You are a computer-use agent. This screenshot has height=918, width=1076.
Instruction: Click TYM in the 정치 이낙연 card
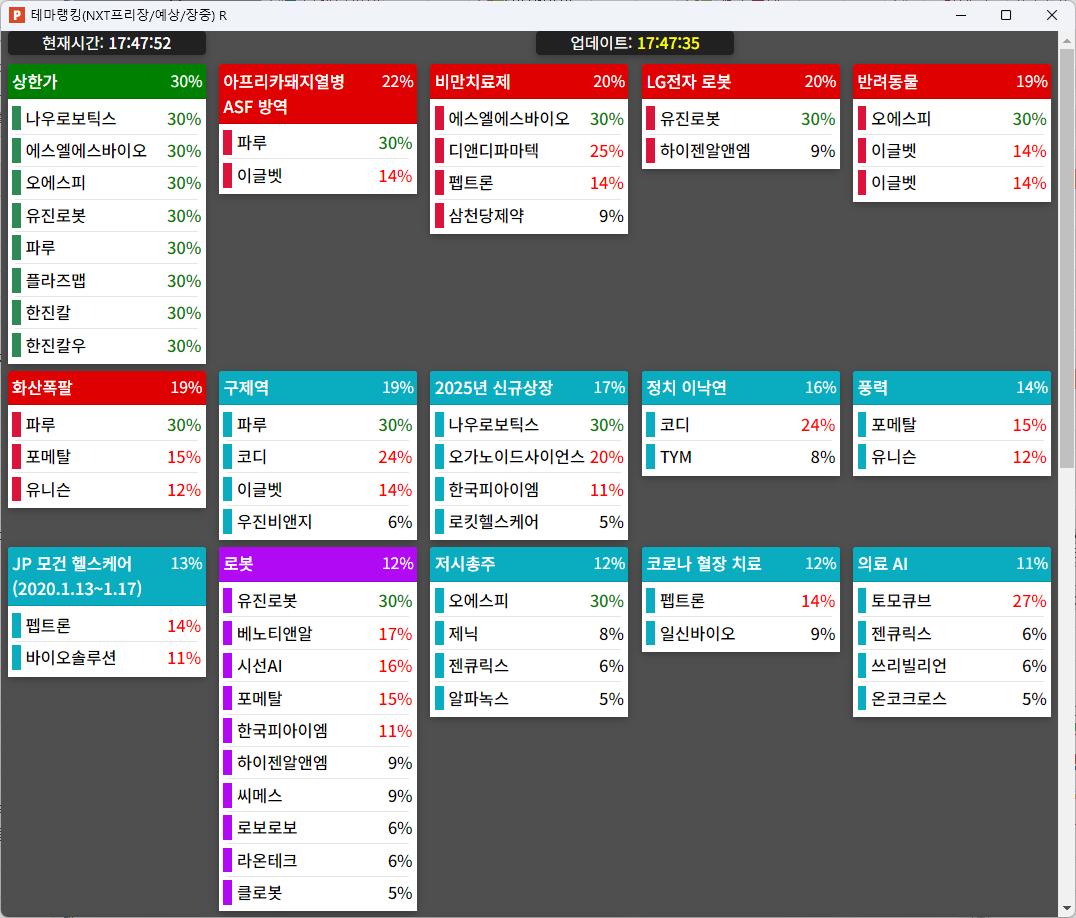(x=741, y=457)
